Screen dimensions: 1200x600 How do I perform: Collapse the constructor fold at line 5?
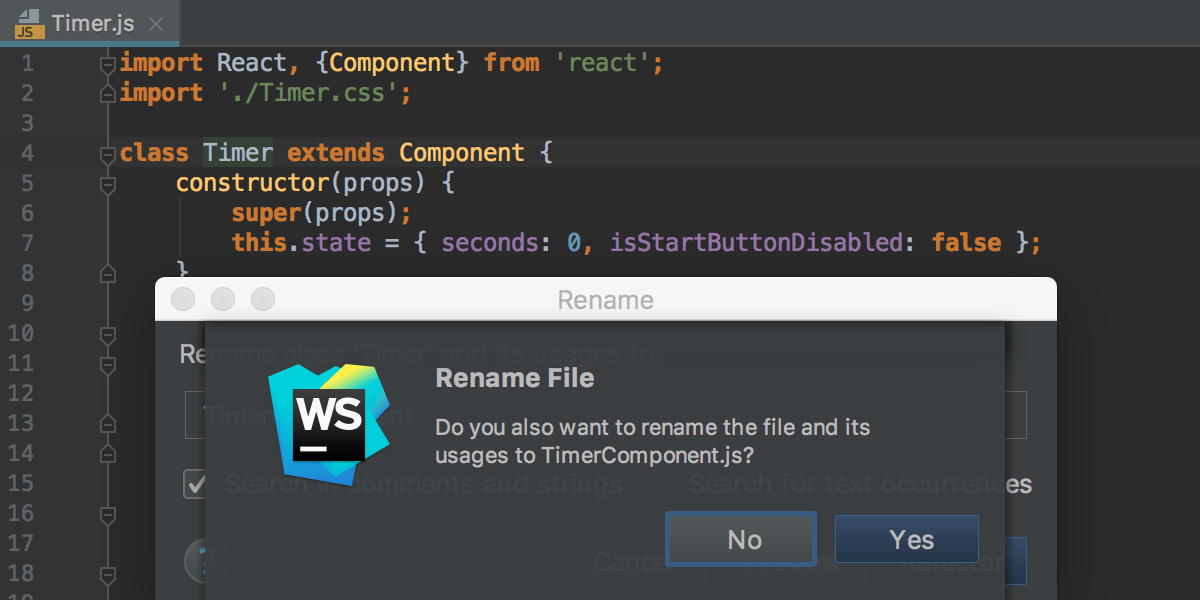[107, 185]
